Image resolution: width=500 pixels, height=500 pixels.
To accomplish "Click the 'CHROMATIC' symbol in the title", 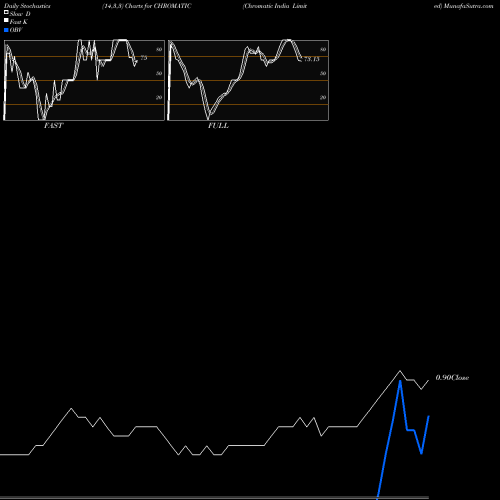I will click(x=173, y=6).
